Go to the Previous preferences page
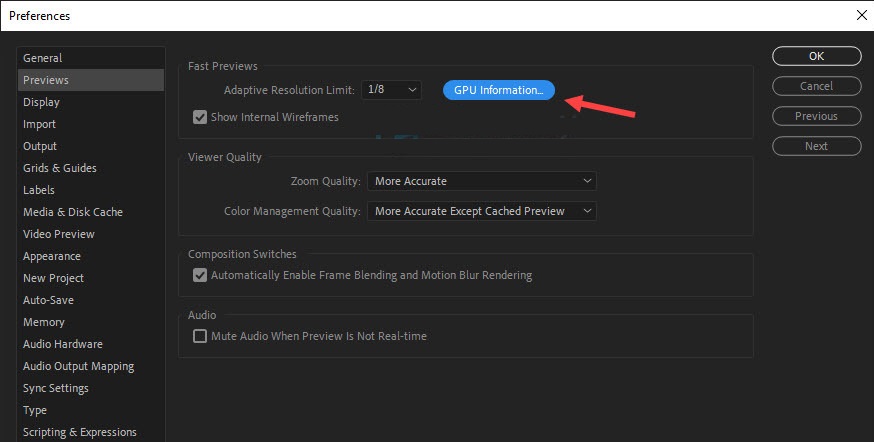This screenshot has height=442, width=874. [817, 116]
